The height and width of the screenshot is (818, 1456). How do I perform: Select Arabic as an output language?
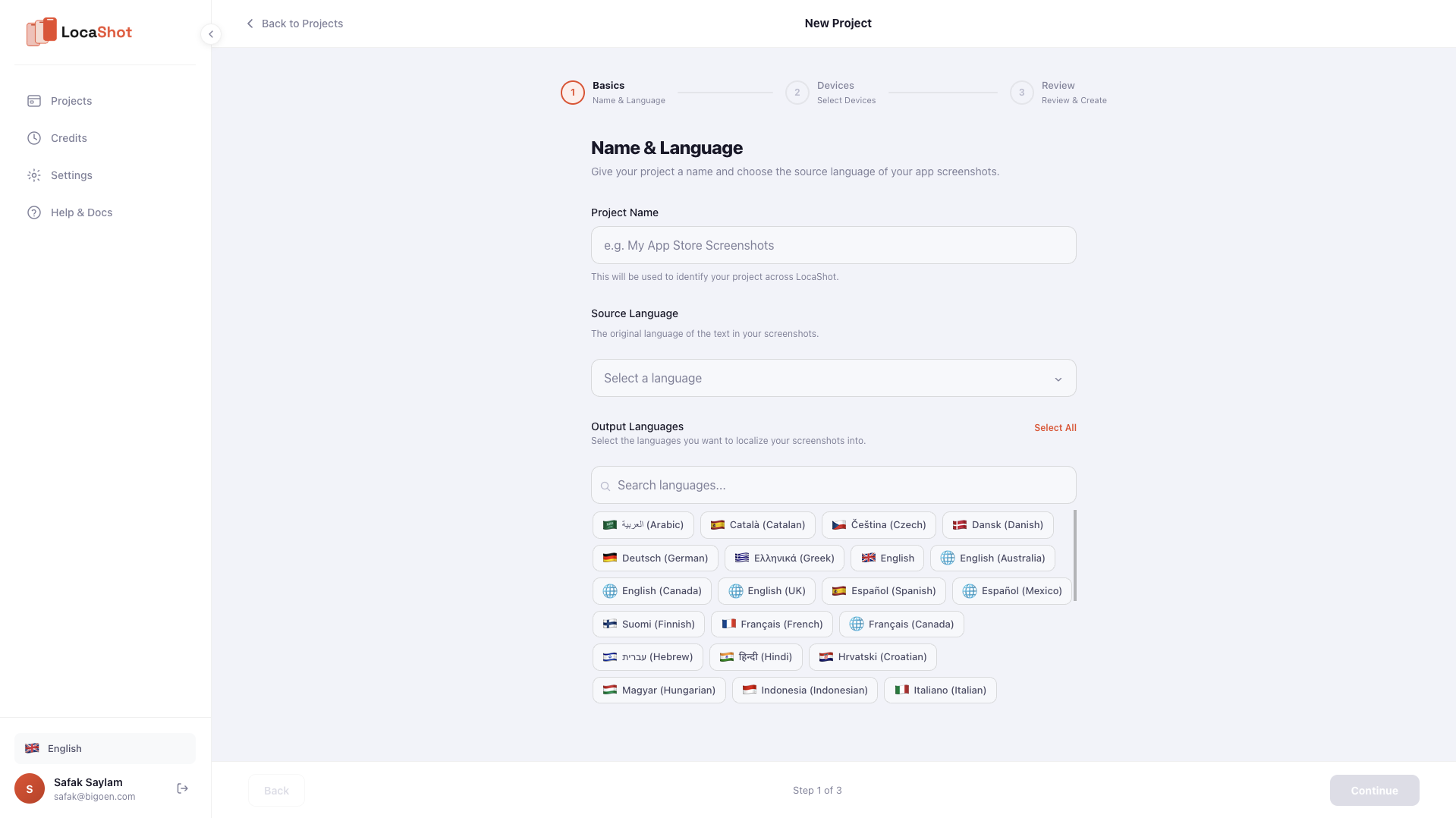[643, 524]
